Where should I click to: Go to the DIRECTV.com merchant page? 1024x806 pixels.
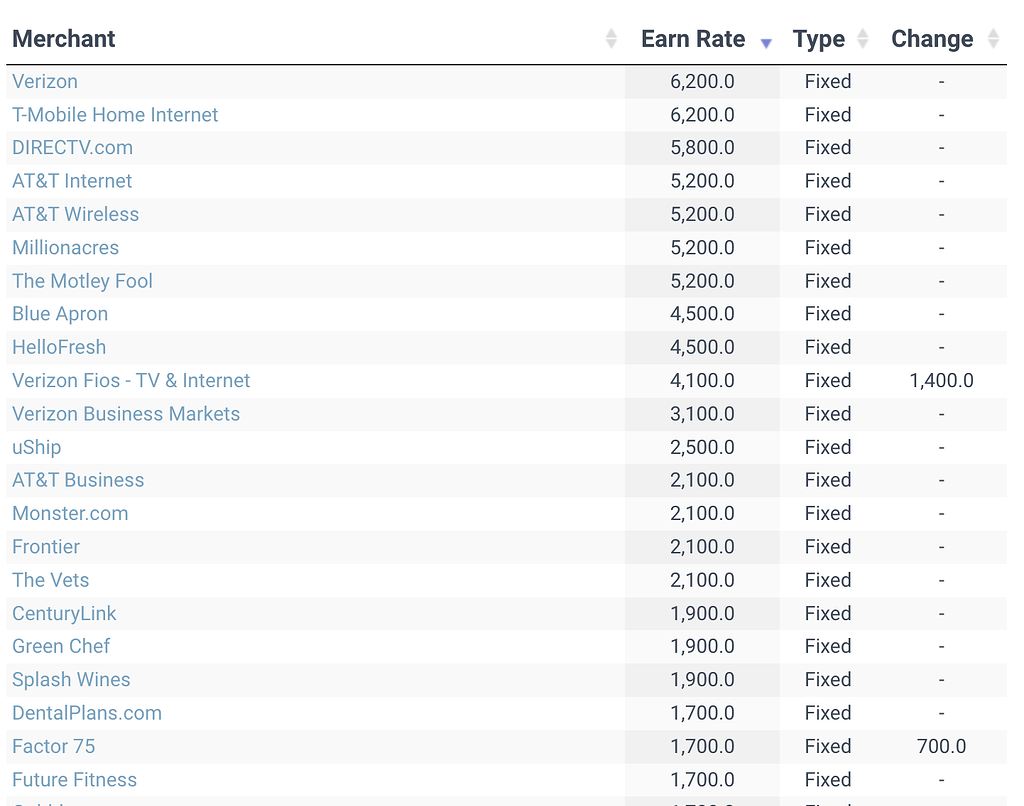pos(72,148)
